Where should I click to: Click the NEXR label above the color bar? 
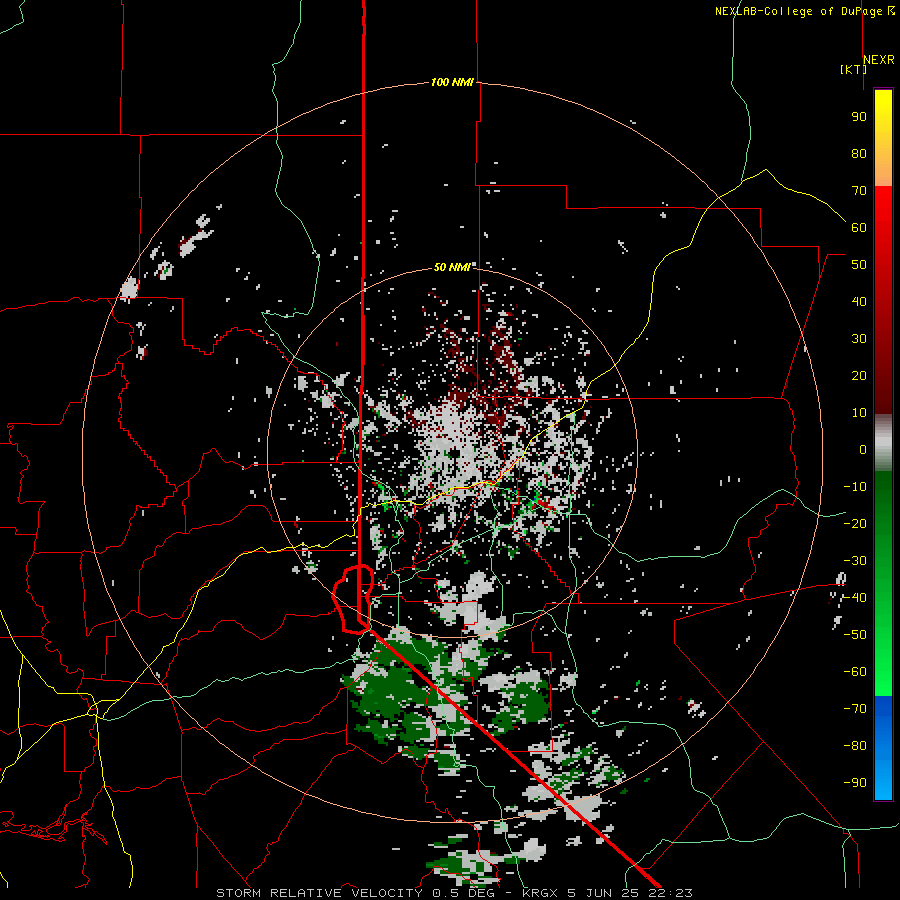(879, 60)
